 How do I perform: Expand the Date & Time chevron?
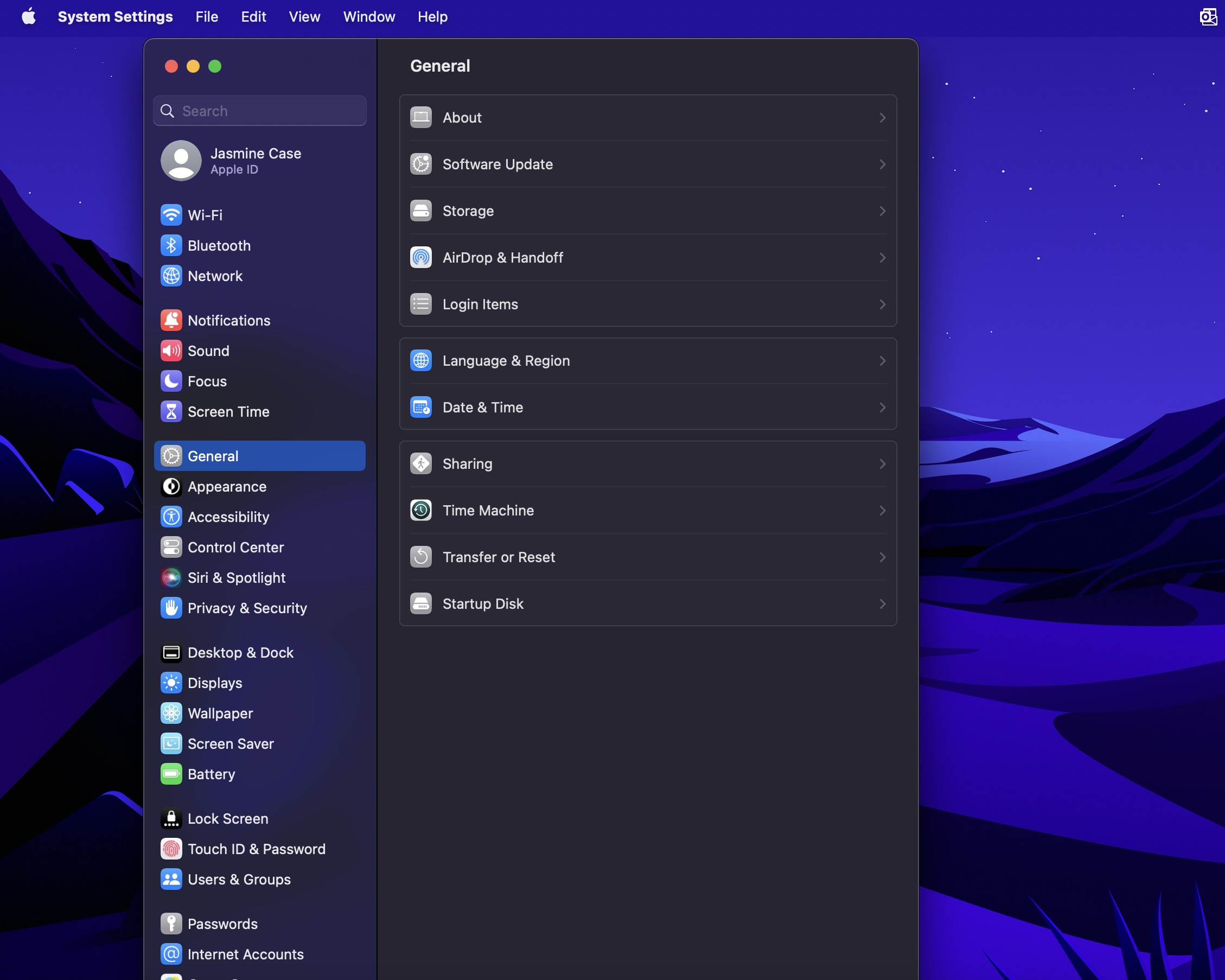(x=882, y=408)
